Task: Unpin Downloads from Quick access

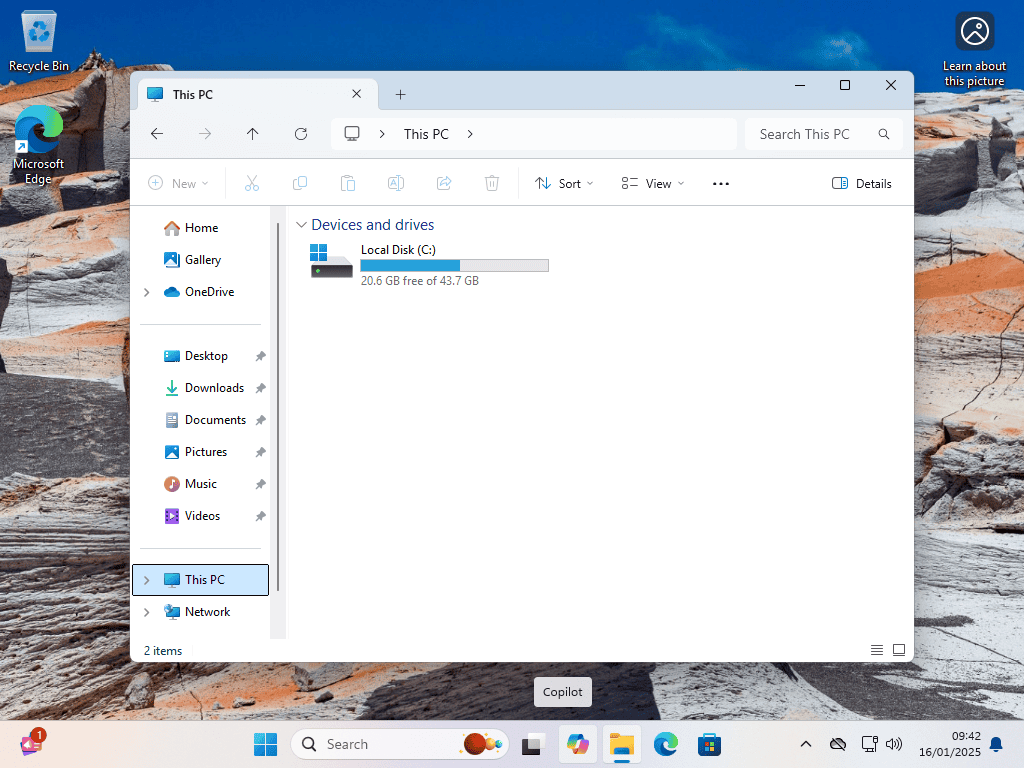Action: pos(260,387)
